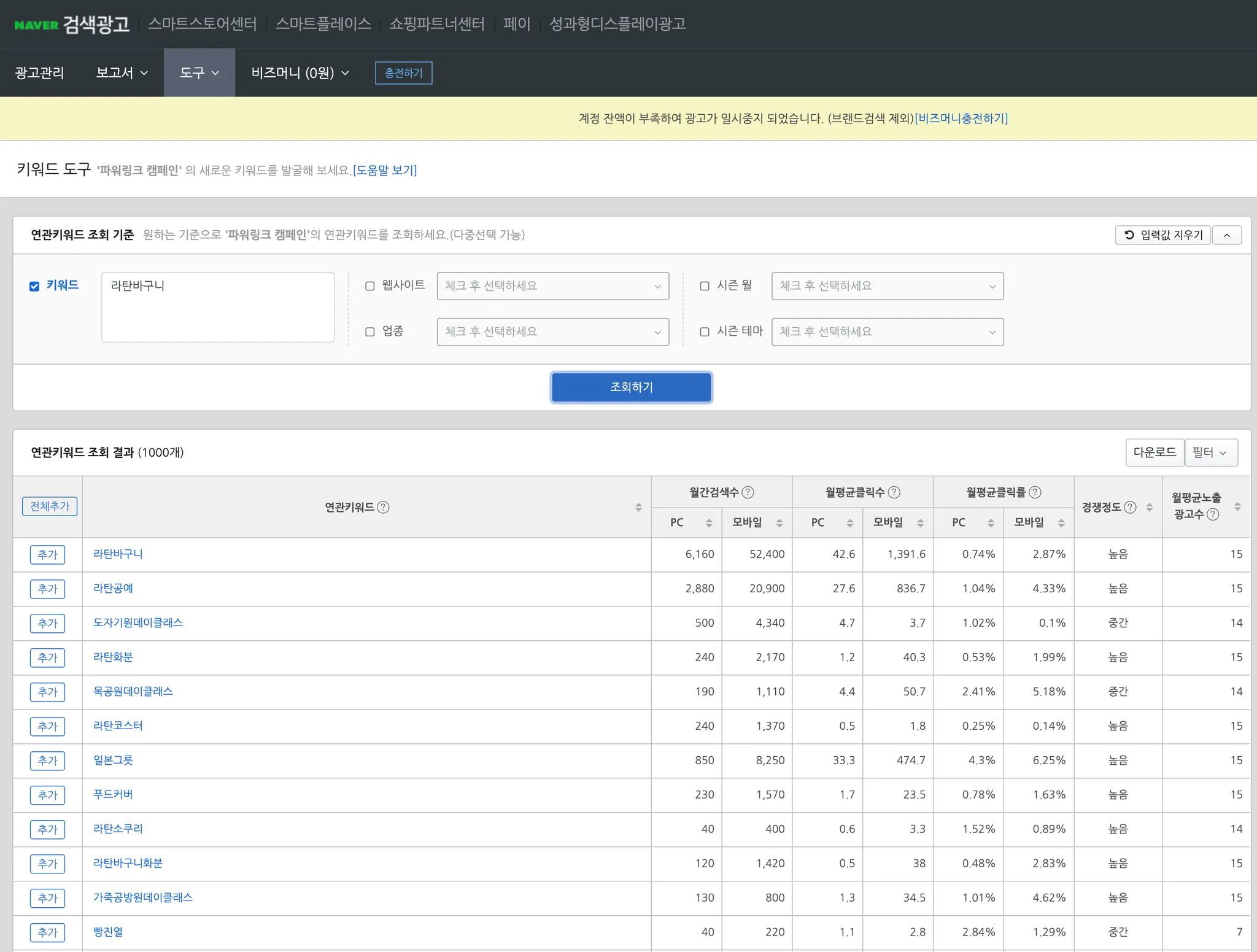The width and height of the screenshot is (1257, 952).
Task: Sort by 경쟁정도 column arrows
Action: click(x=1150, y=507)
